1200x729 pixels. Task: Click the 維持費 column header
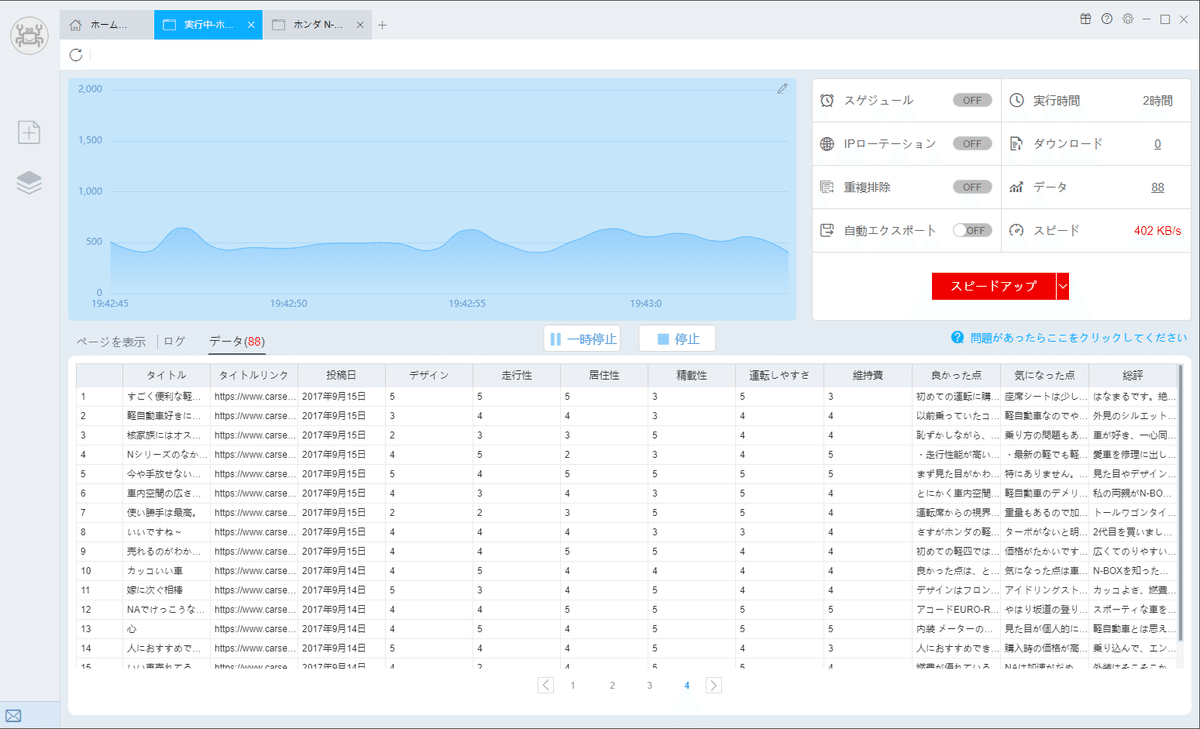[x=867, y=375]
